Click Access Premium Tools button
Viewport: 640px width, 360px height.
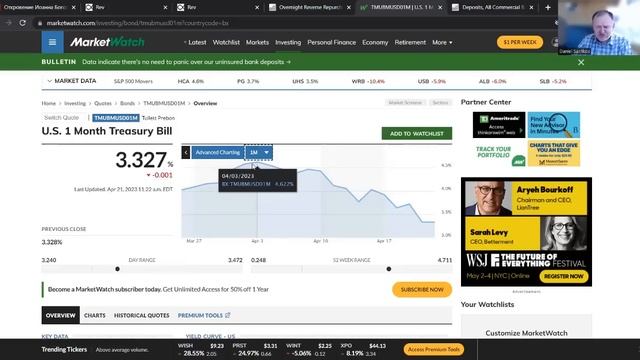433,349
